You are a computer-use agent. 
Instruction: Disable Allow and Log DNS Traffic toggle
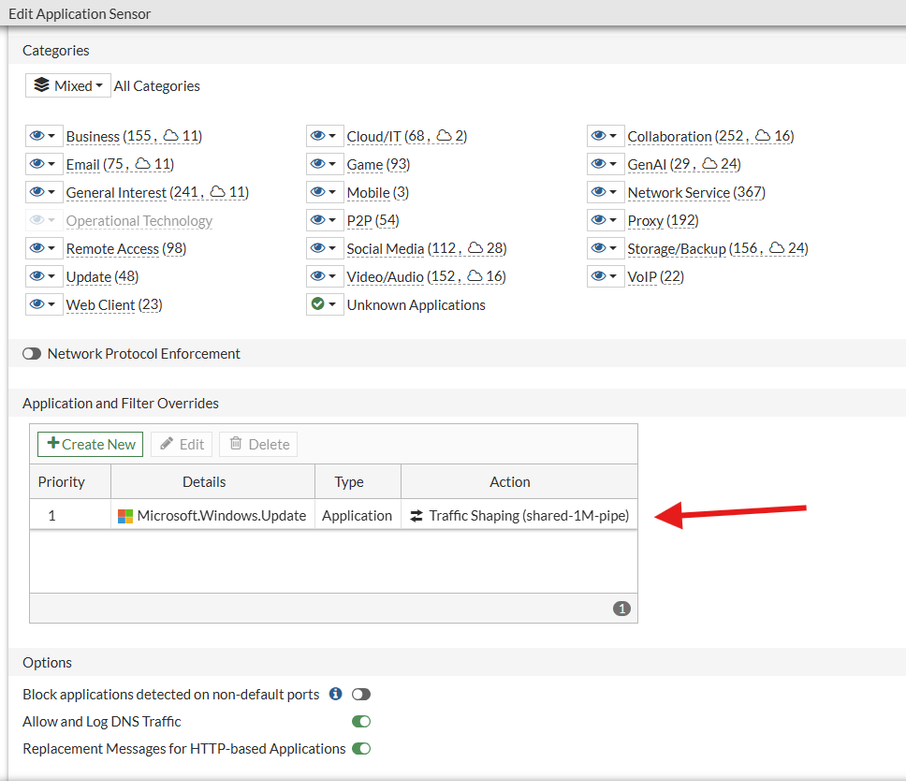point(361,721)
